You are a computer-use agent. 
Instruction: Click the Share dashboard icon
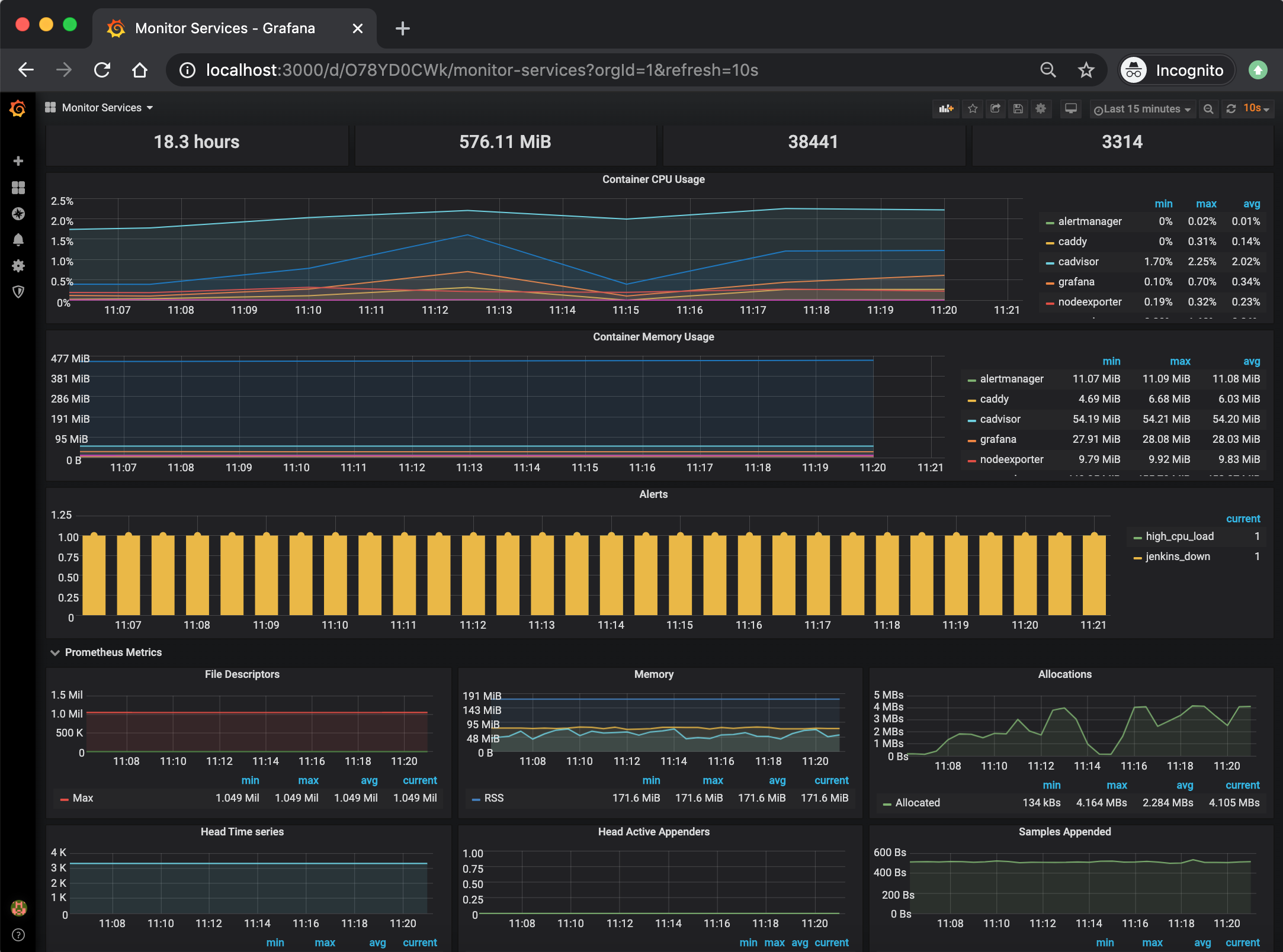(996, 108)
